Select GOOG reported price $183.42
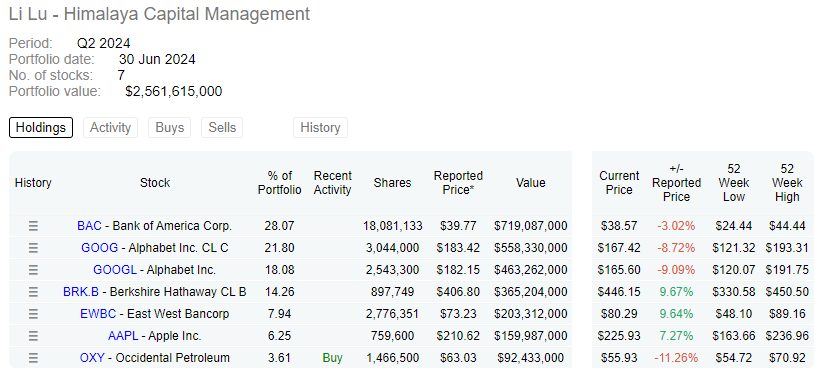The image size is (827, 377). point(458,248)
